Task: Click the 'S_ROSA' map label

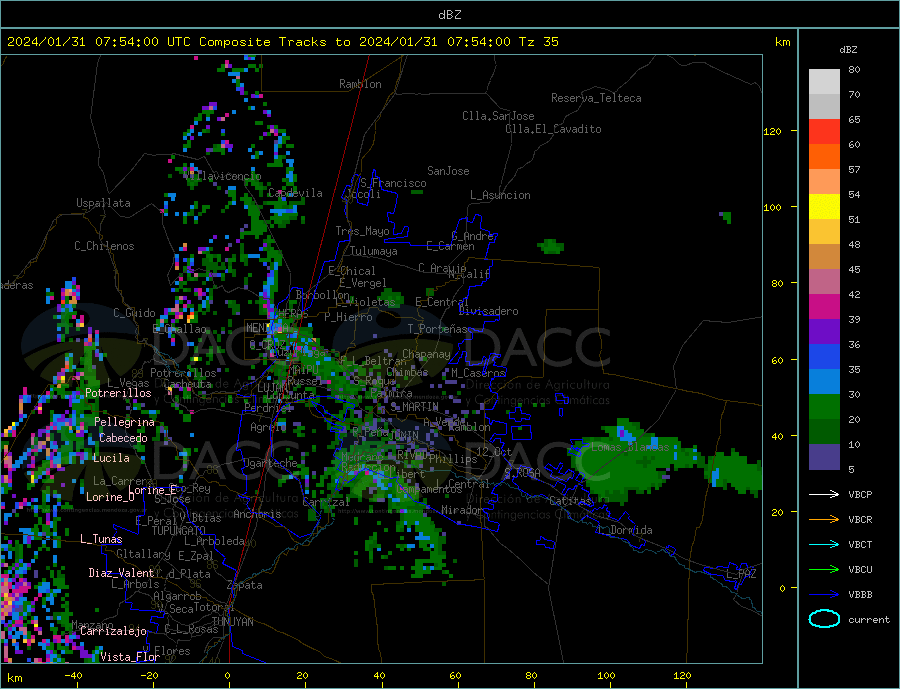Action: click(x=522, y=473)
